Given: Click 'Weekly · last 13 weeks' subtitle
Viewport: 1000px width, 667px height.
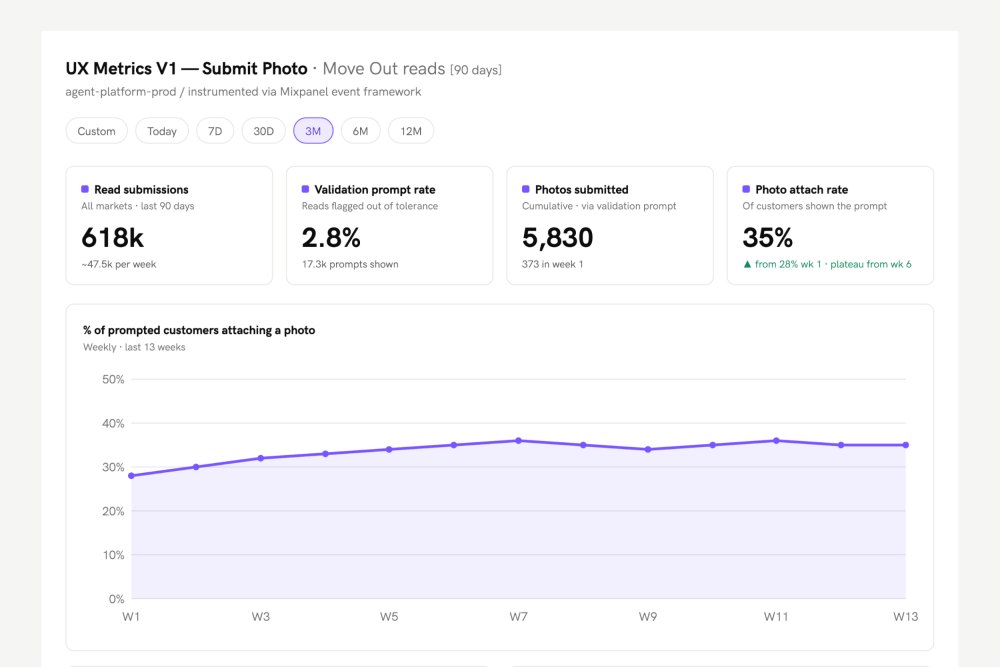Looking at the screenshot, I should pyautogui.click(x=134, y=347).
